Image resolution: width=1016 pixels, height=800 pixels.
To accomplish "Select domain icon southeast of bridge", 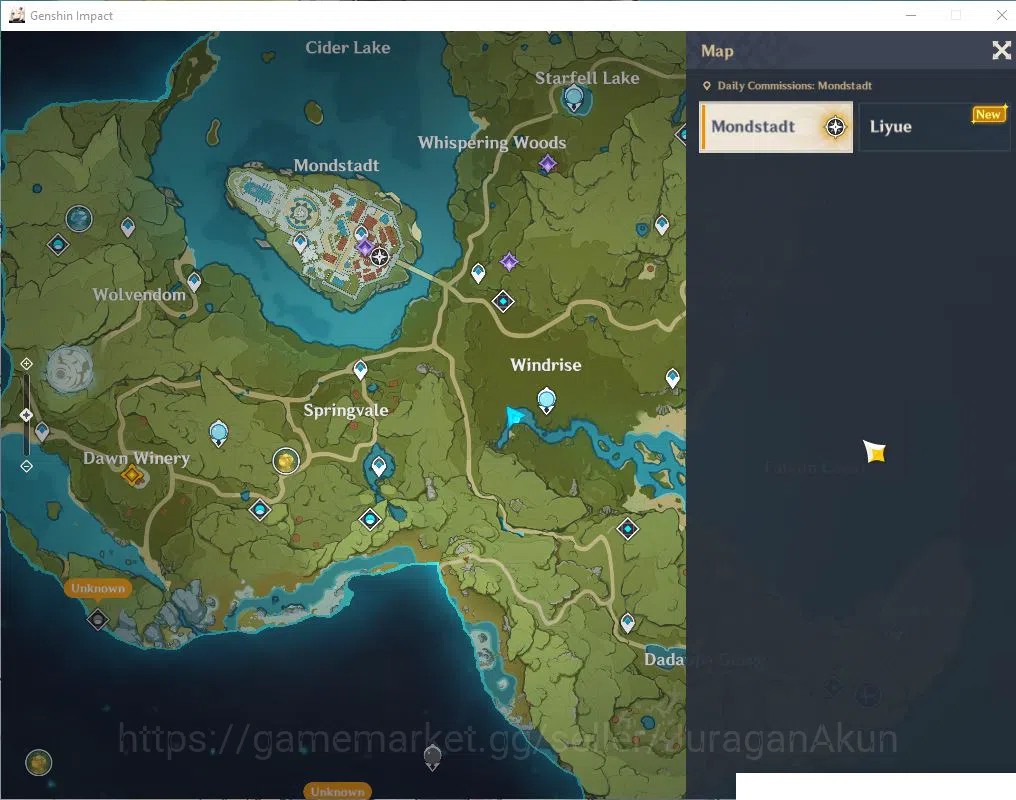I will click(x=503, y=301).
